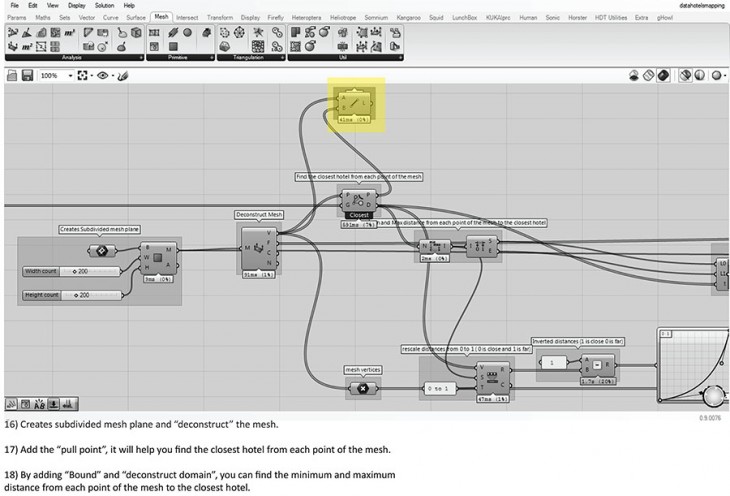Click the Save document disk icon
Image resolution: width=730 pixels, height=496 pixels.
tap(27, 75)
